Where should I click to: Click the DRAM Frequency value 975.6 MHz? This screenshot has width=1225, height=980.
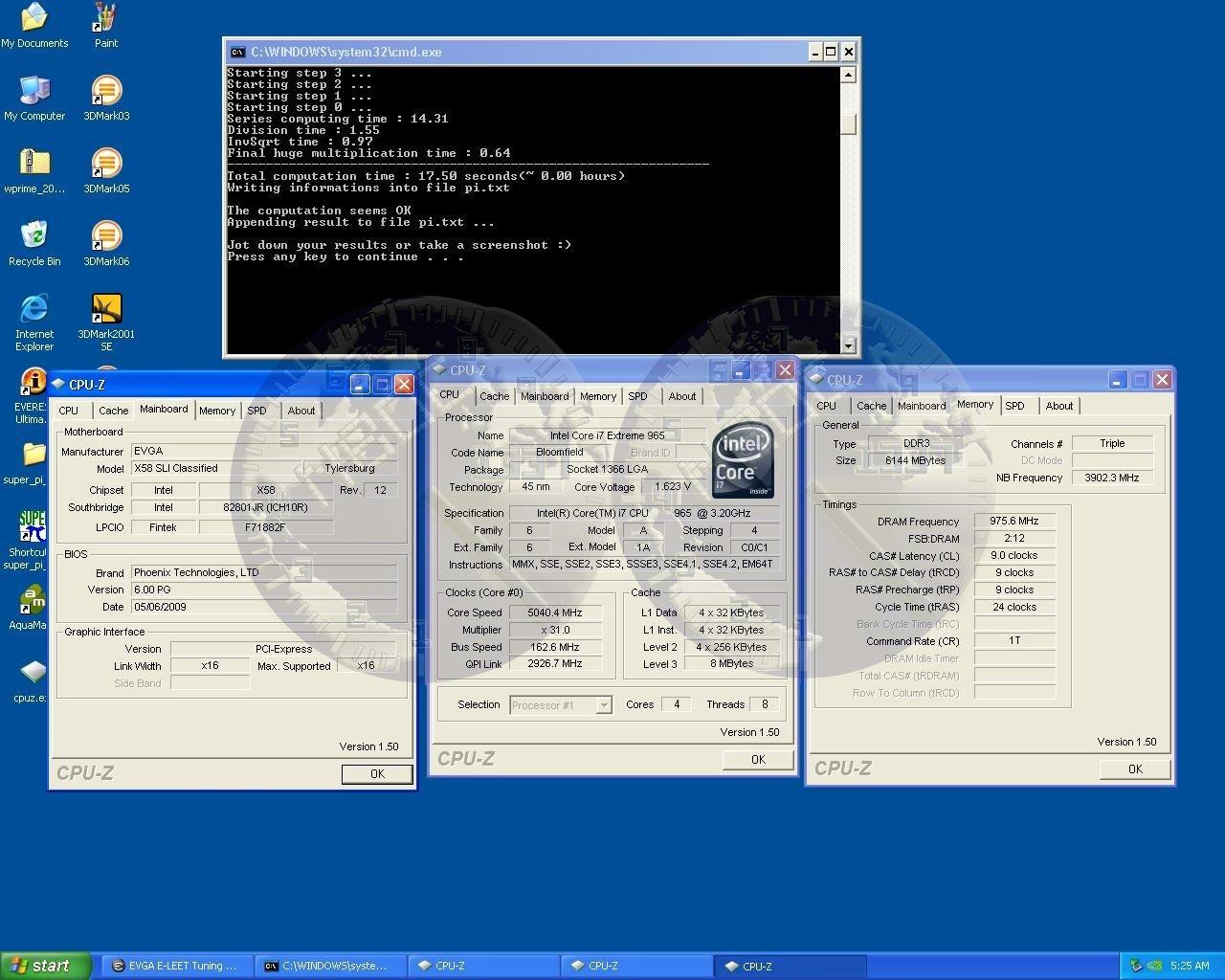click(1014, 522)
